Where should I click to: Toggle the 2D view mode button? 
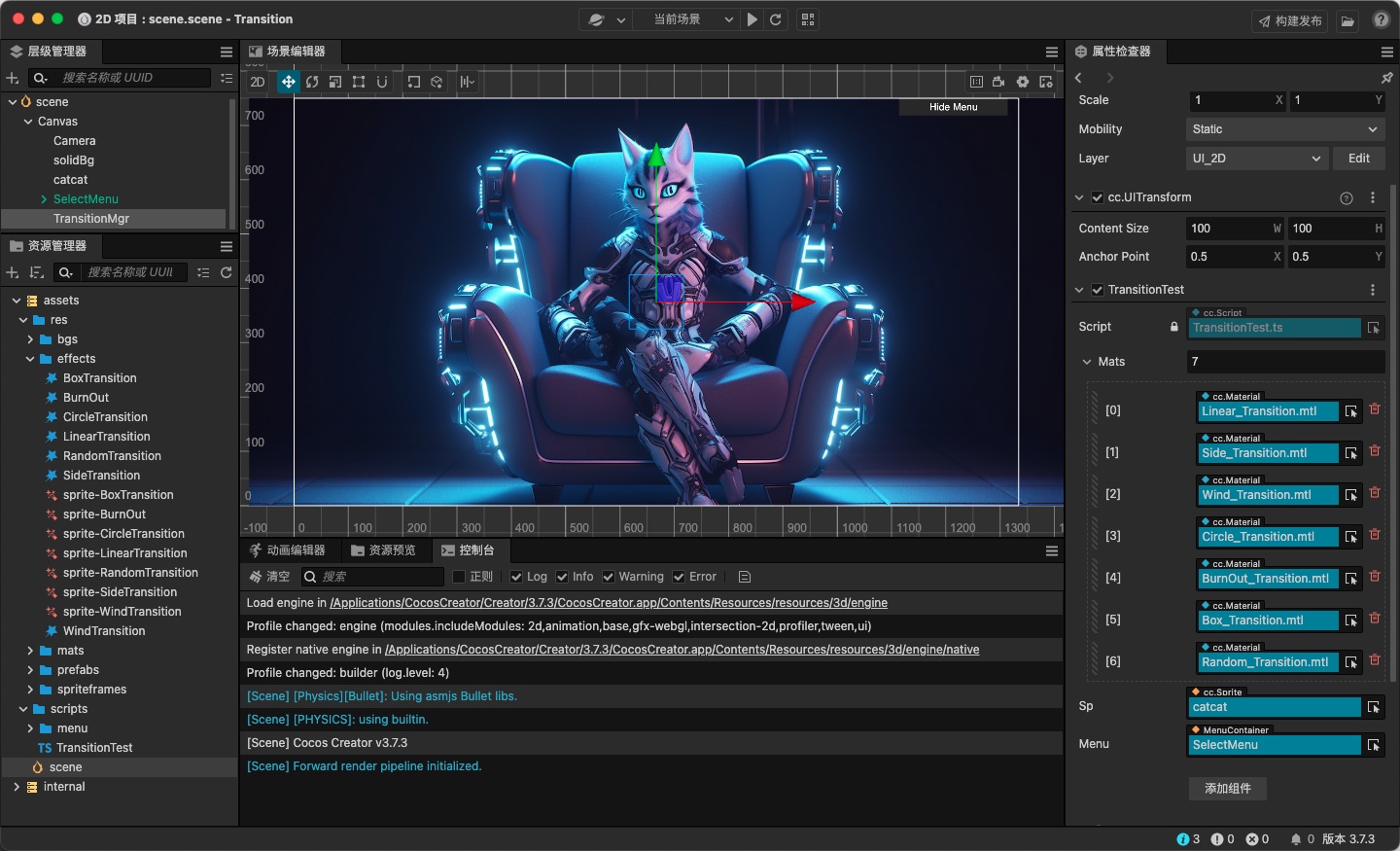click(257, 82)
